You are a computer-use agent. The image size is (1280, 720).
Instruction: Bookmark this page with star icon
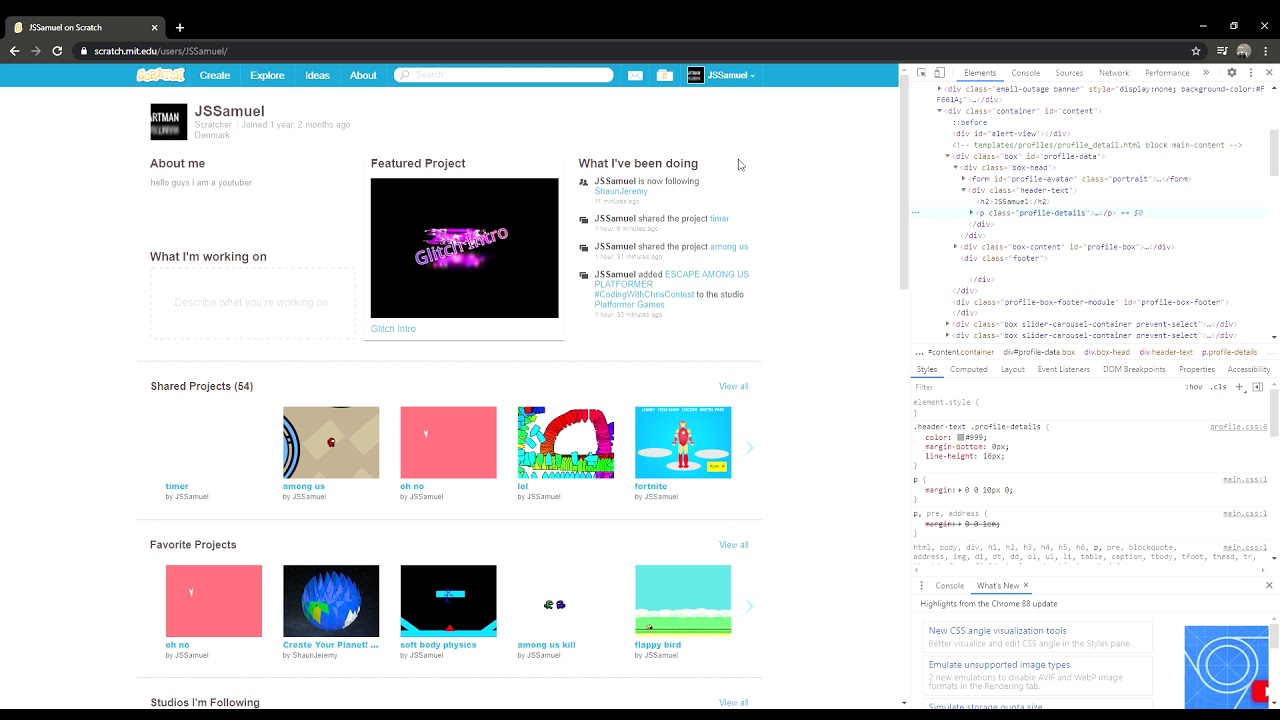[x=1196, y=51]
